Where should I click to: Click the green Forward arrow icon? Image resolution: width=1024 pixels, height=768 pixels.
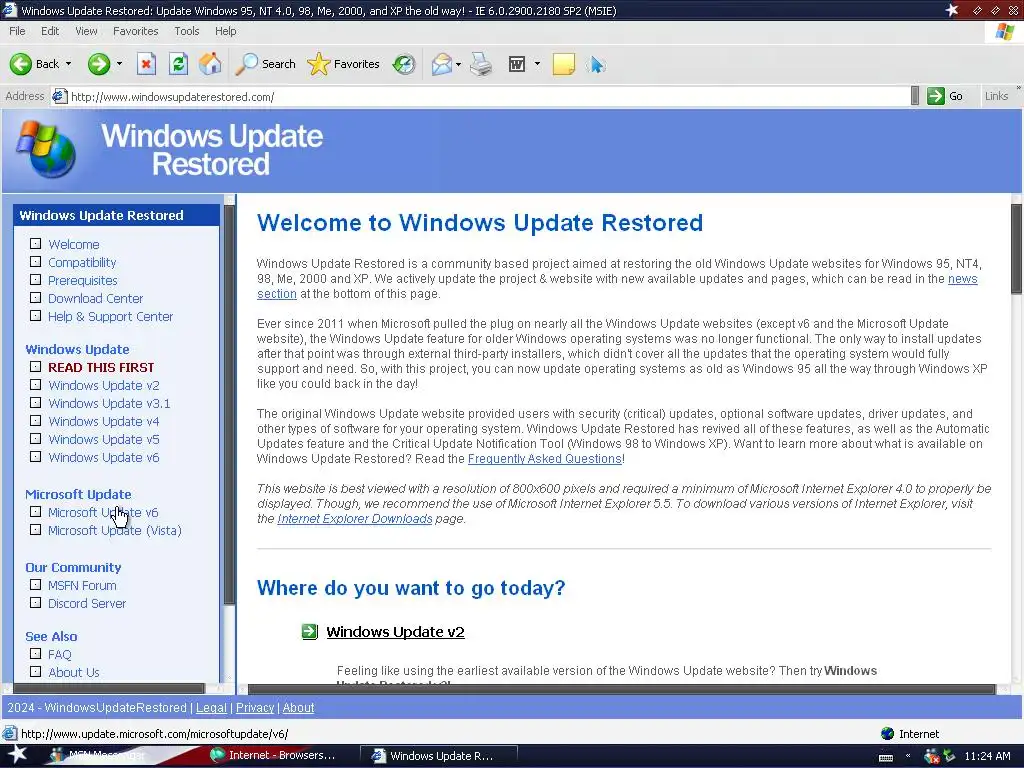[99, 63]
